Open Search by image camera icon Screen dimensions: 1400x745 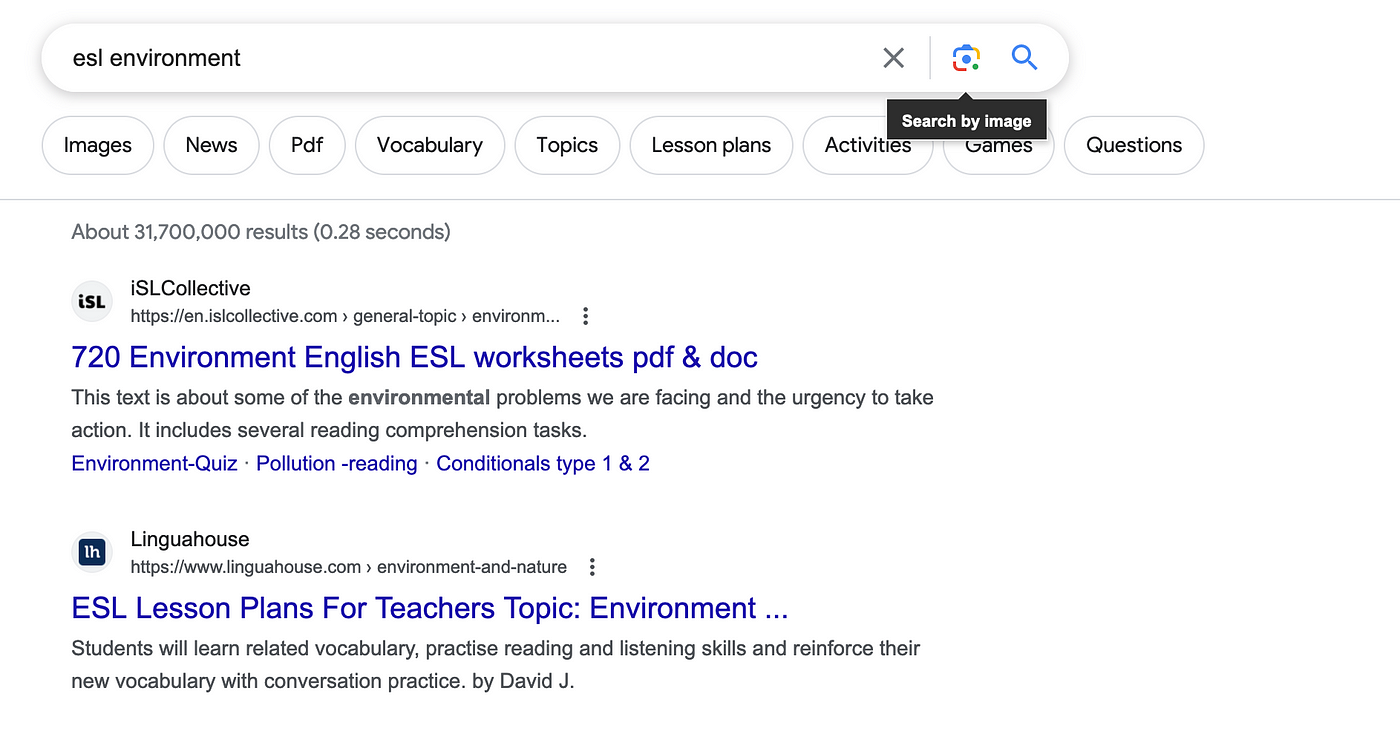click(x=966, y=58)
